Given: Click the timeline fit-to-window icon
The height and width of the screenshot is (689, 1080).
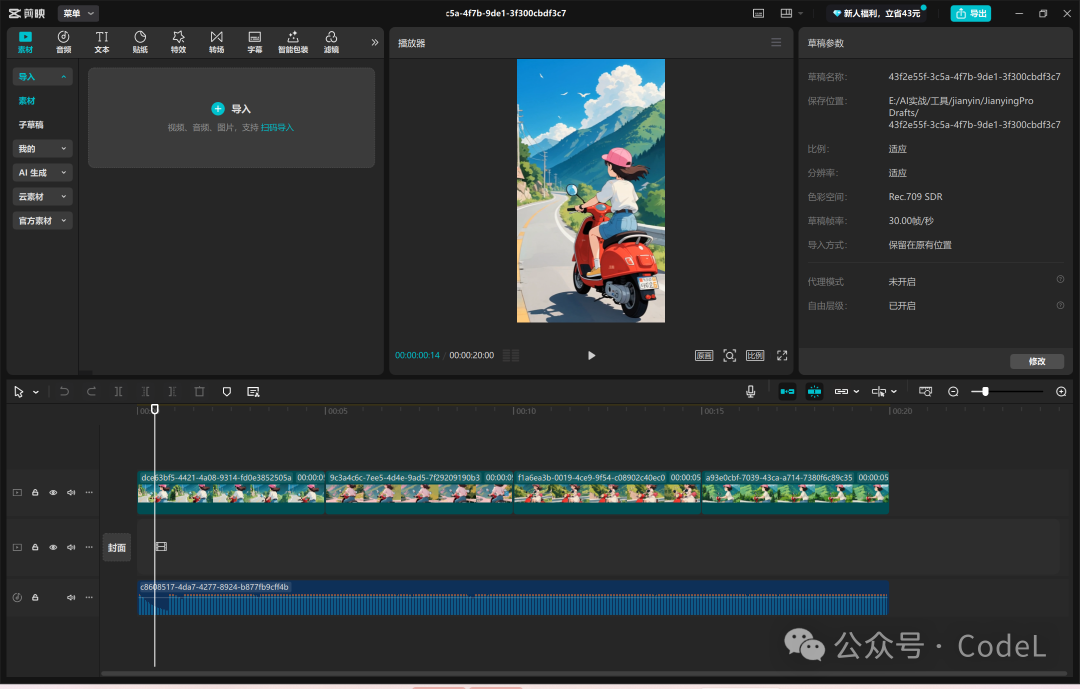Looking at the screenshot, I should (x=926, y=391).
